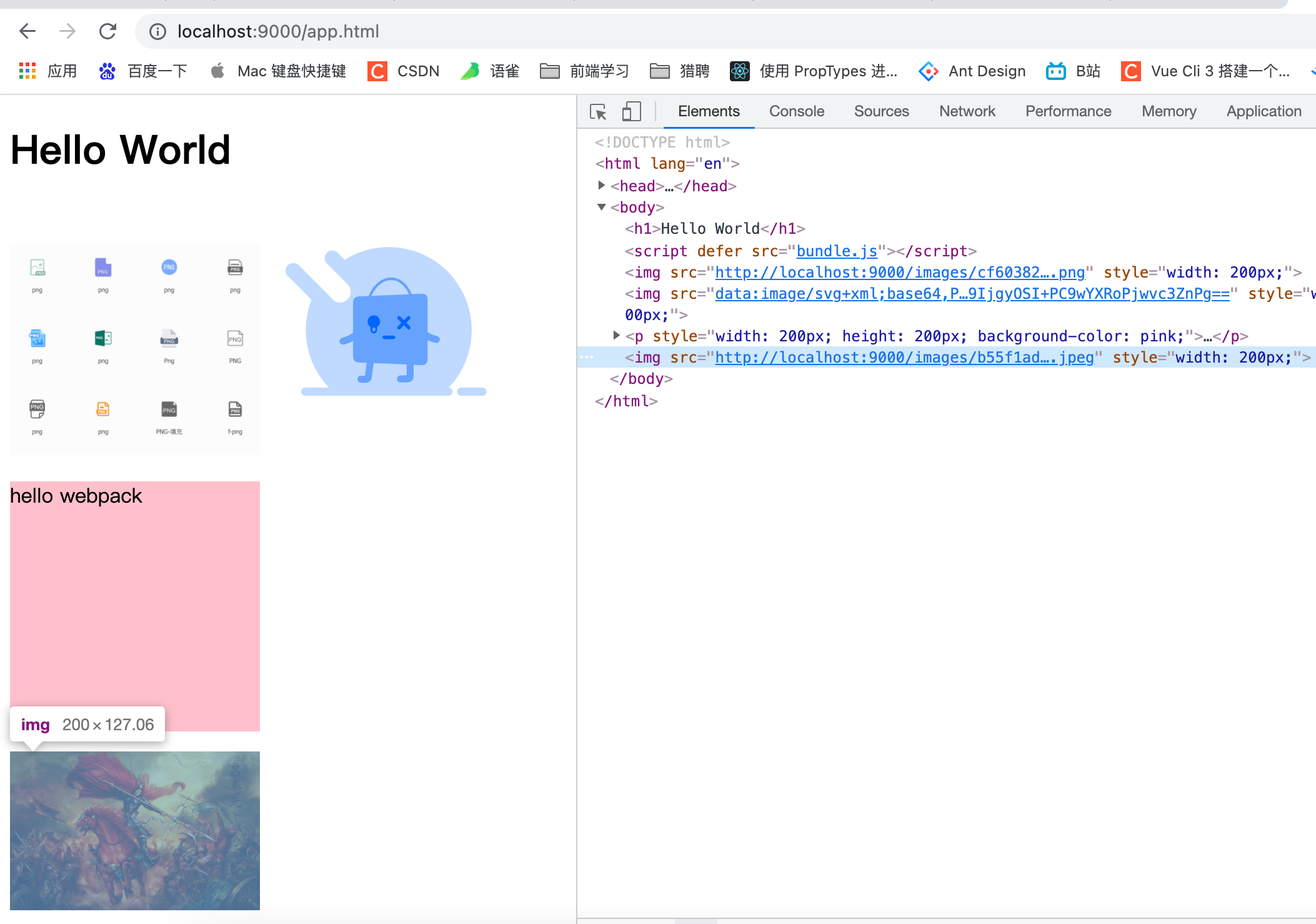Click the site info icon in address bar

(157, 31)
